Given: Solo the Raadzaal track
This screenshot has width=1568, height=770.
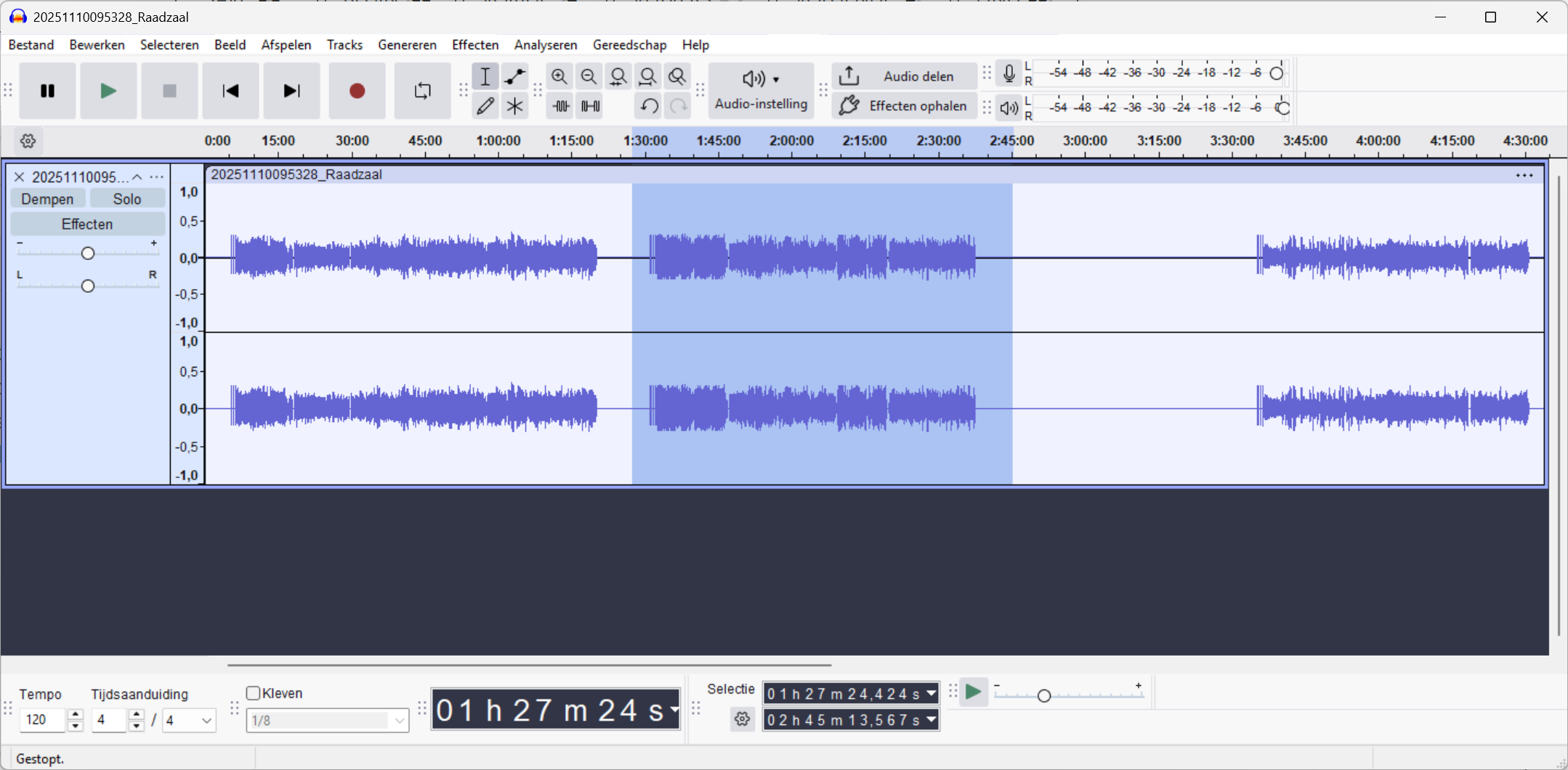Looking at the screenshot, I should pyautogui.click(x=127, y=199).
